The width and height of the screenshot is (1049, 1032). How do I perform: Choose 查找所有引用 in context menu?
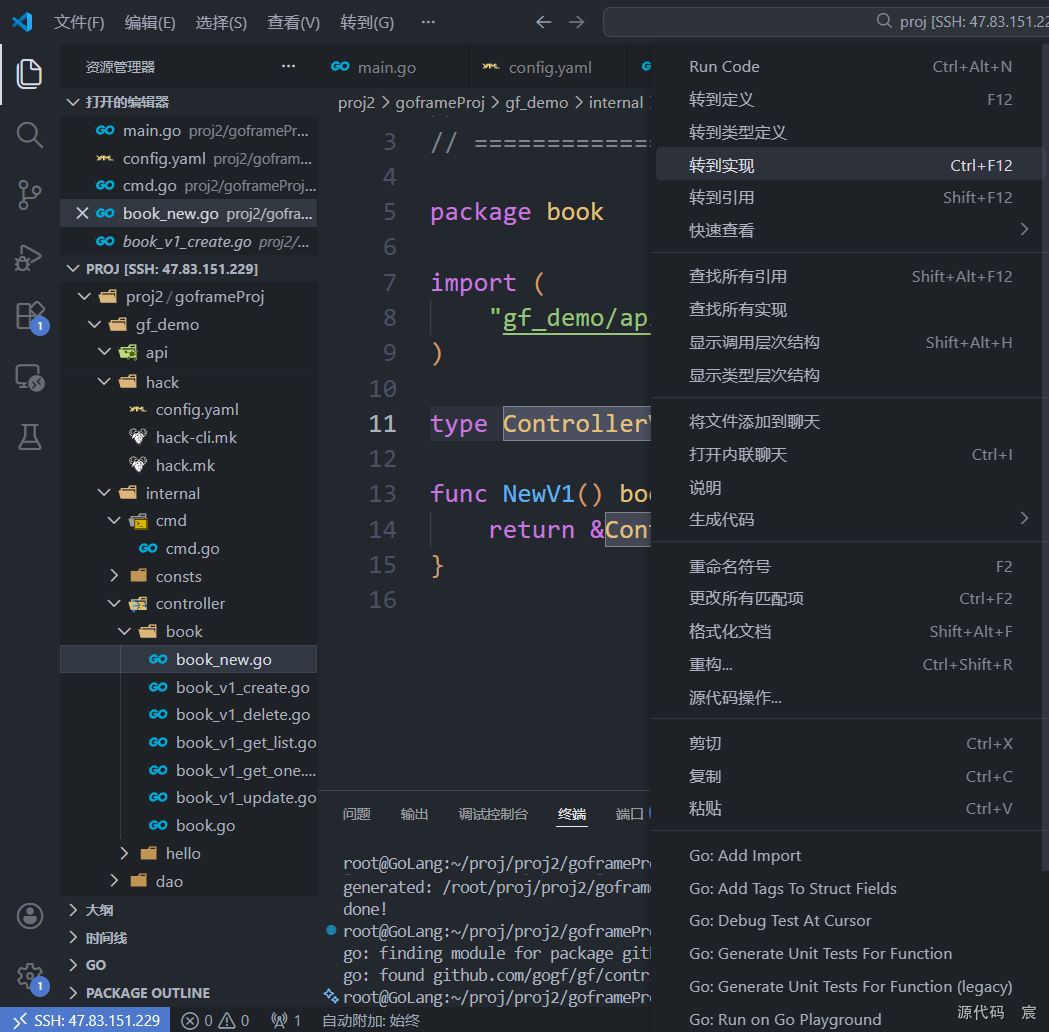850,276
